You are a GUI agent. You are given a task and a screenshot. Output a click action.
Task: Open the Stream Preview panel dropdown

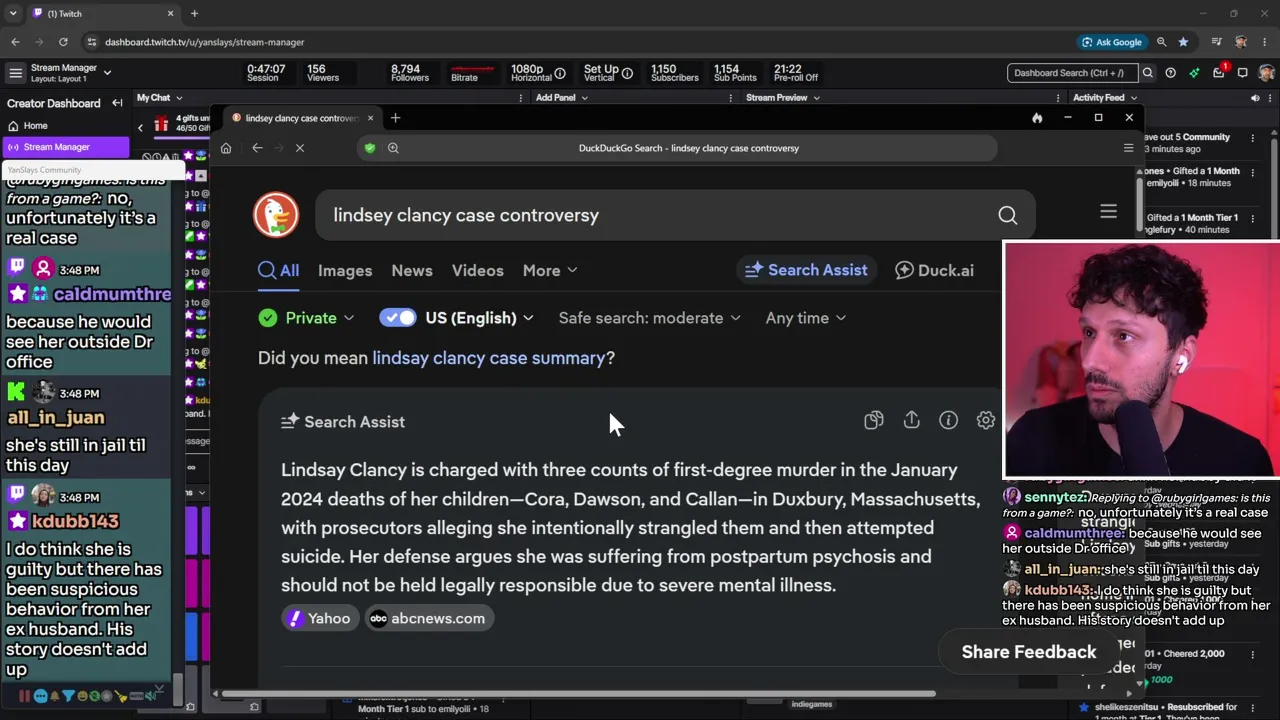783,98
